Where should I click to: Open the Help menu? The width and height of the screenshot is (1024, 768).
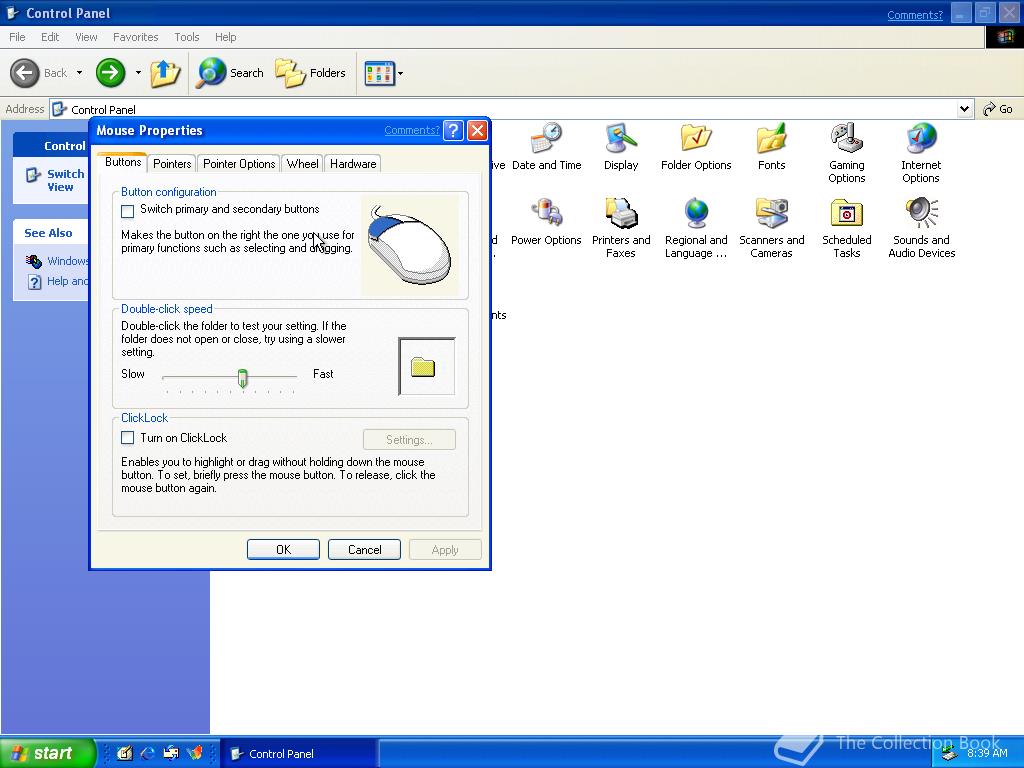[x=226, y=37]
